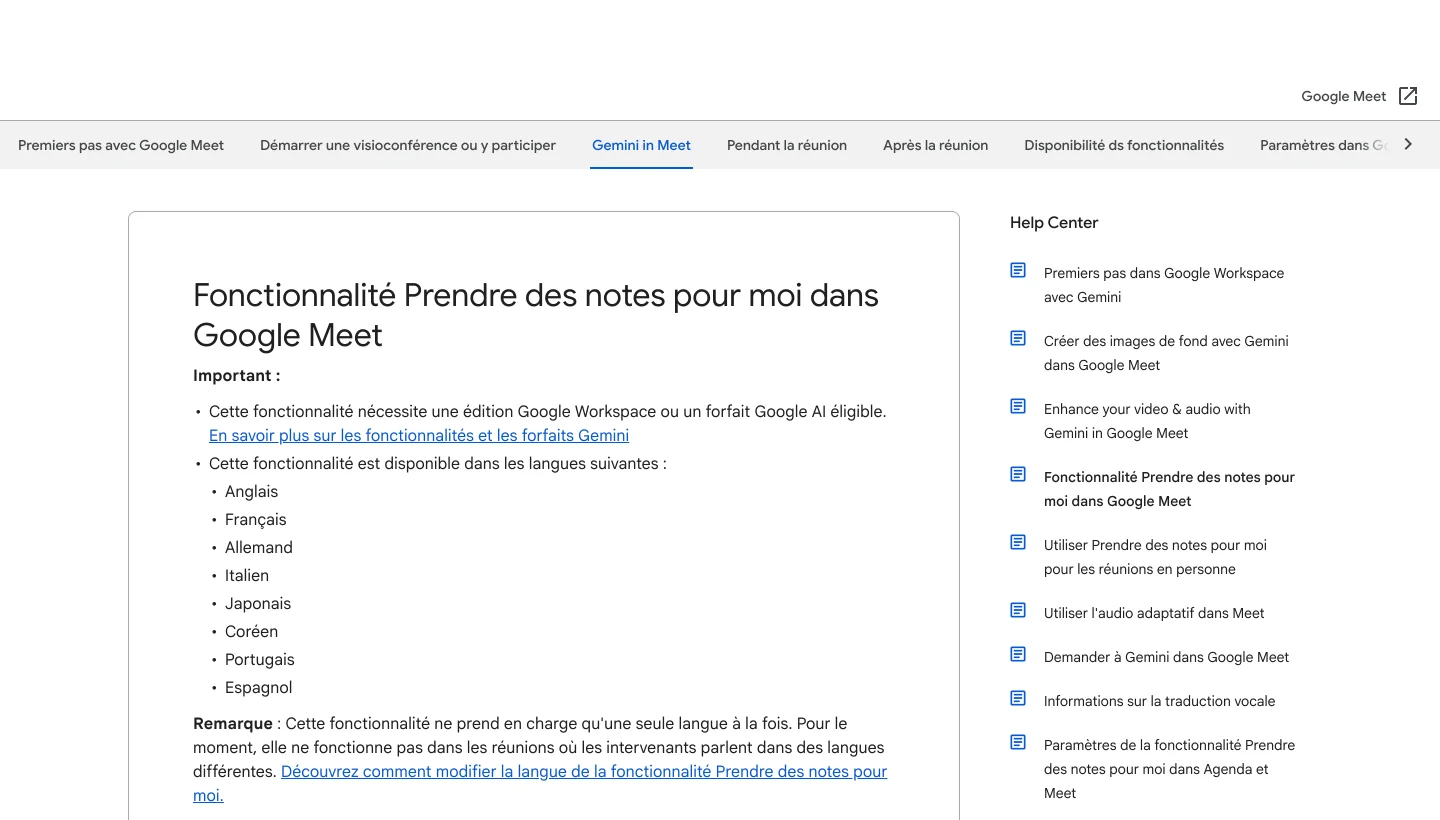Screen dimensions: 1440x820
Task: Switch to Démarrer une visioconférence ou y participer tab
Action: tap(408, 145)
